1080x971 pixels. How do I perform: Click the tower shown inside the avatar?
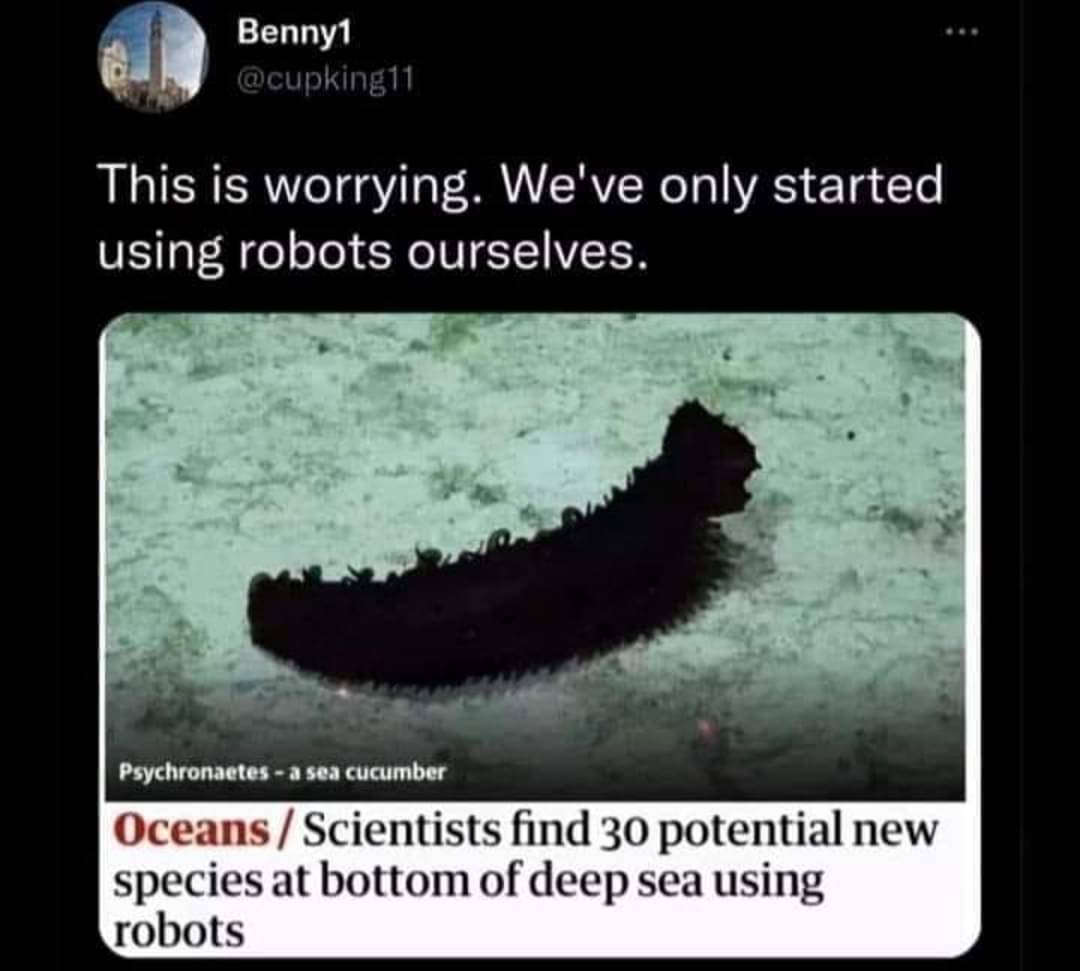pos(157,50)
